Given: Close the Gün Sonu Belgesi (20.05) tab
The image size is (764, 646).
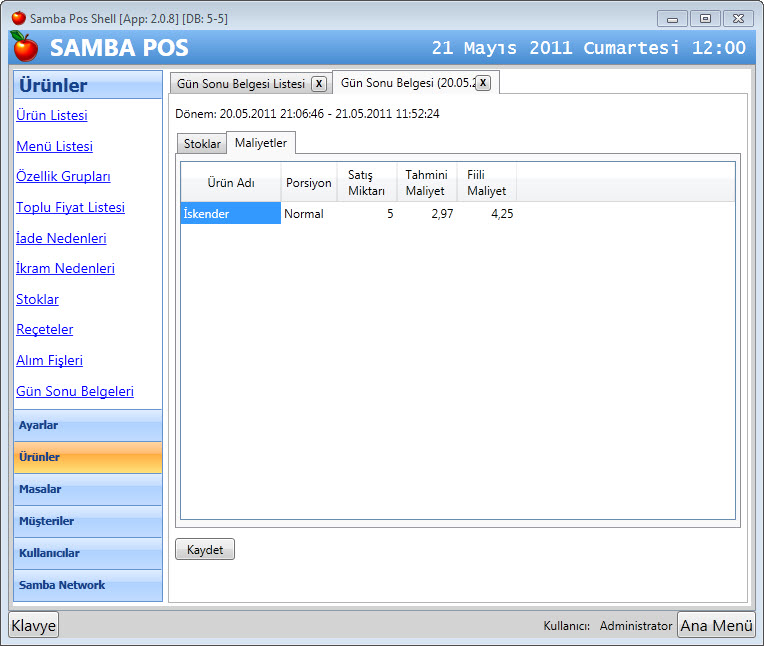Looking at the screenshot, I should tap(483, 83).
